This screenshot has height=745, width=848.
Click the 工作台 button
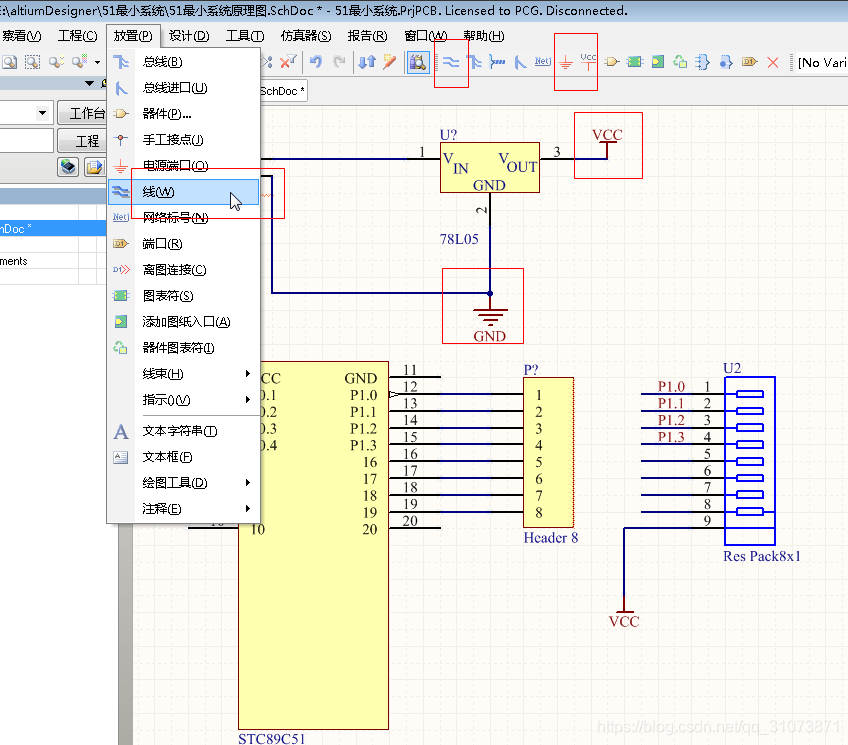[82, 113]
